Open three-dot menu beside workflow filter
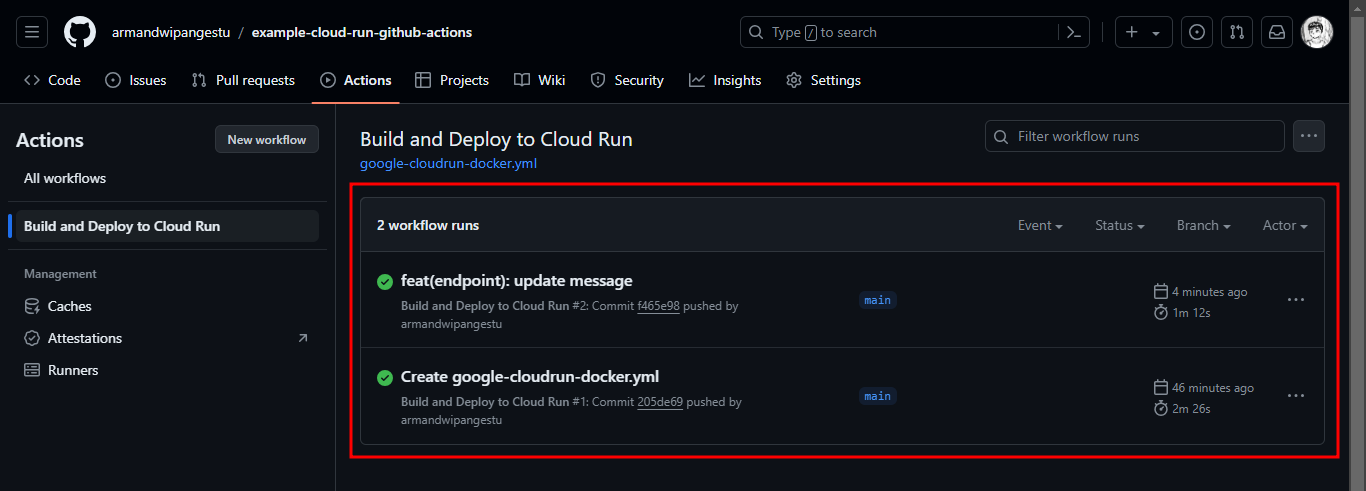 pos(1309,136)
